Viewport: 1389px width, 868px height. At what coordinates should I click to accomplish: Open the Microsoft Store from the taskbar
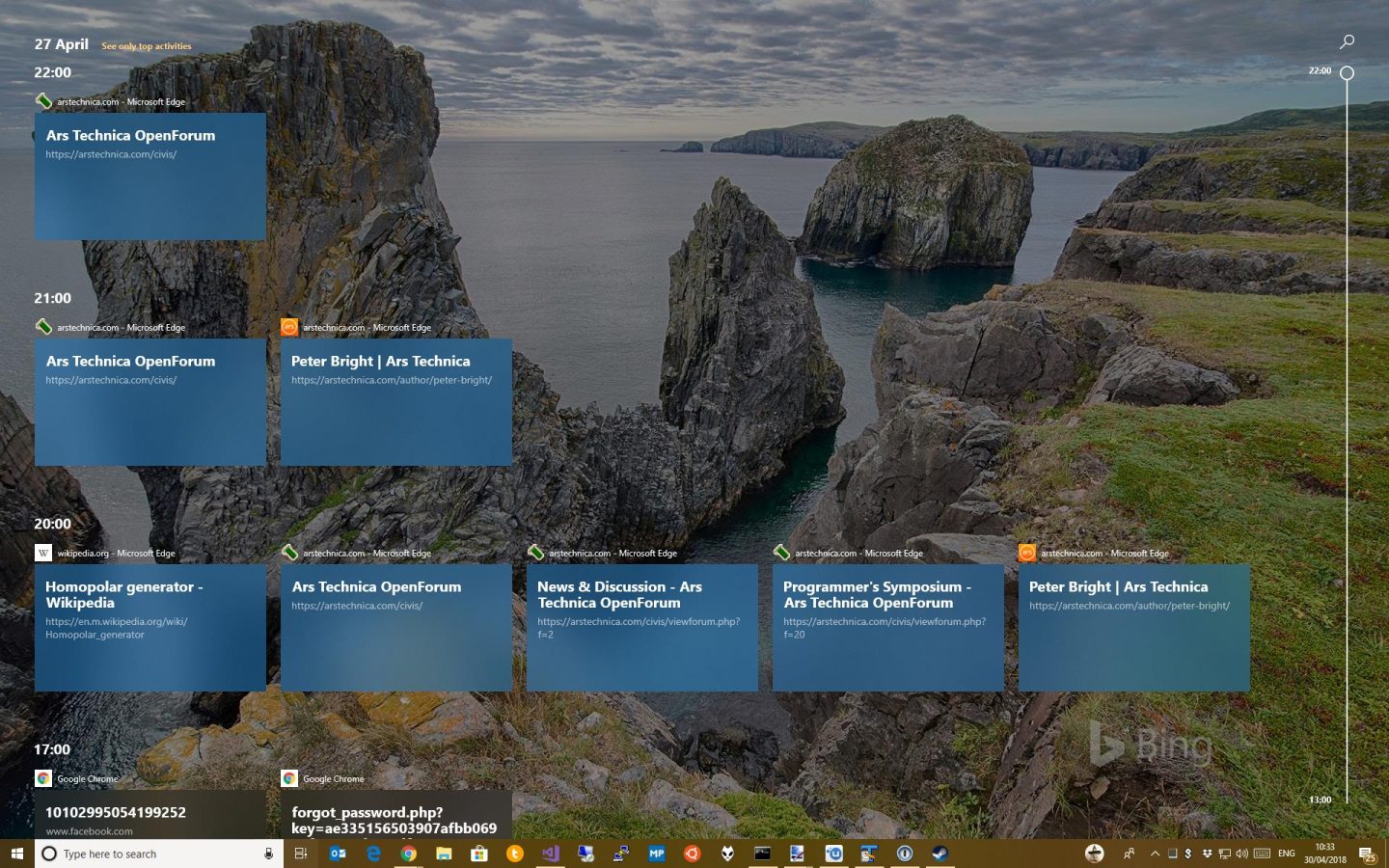coord(479,853)
